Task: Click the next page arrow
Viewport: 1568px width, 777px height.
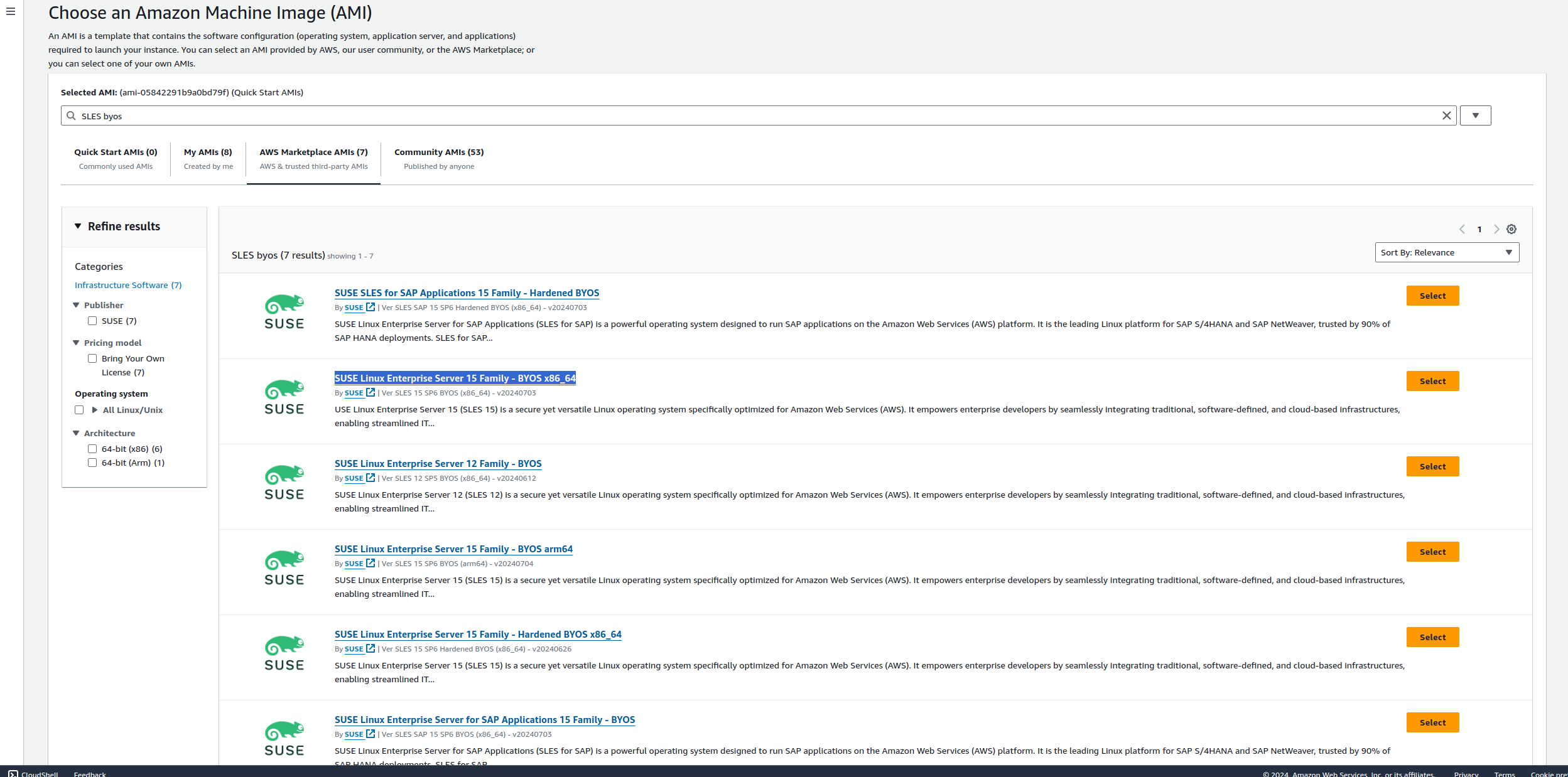Action: (1496, 229)
